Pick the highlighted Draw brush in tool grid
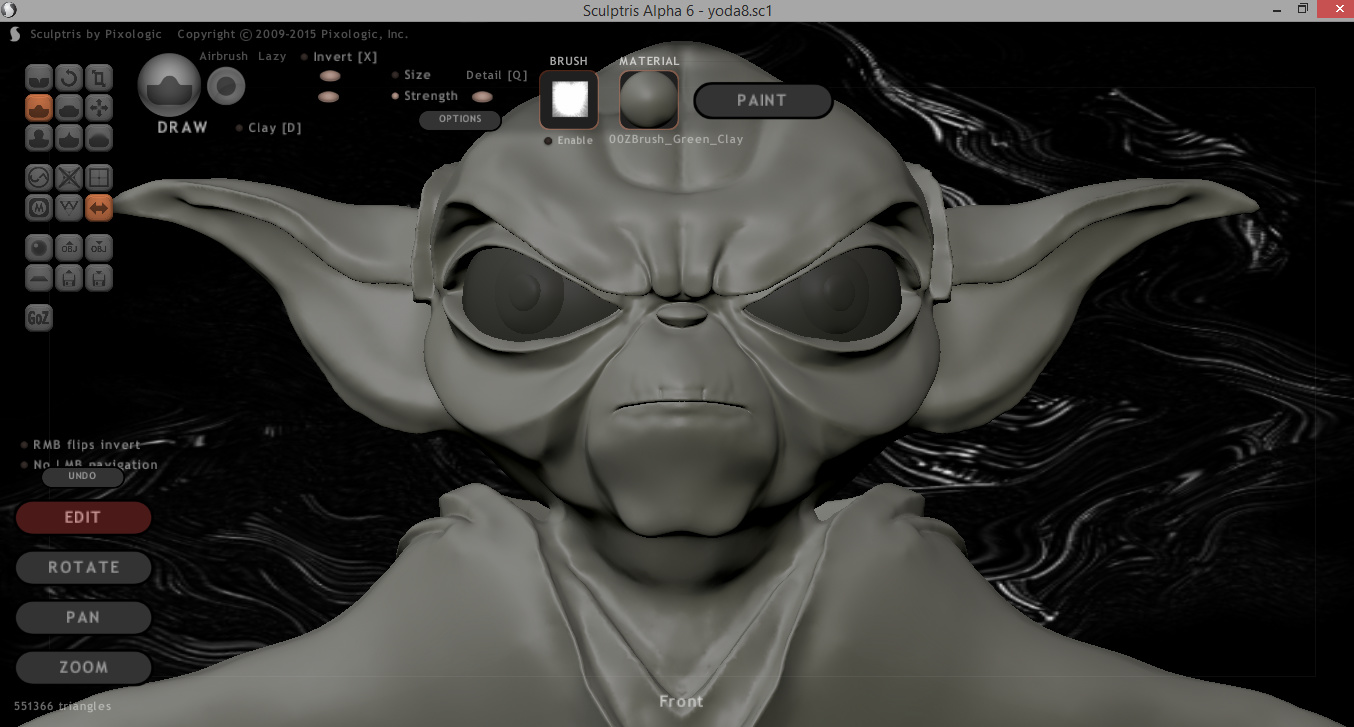The image size is (1354, 727). (x=39, y=107)
